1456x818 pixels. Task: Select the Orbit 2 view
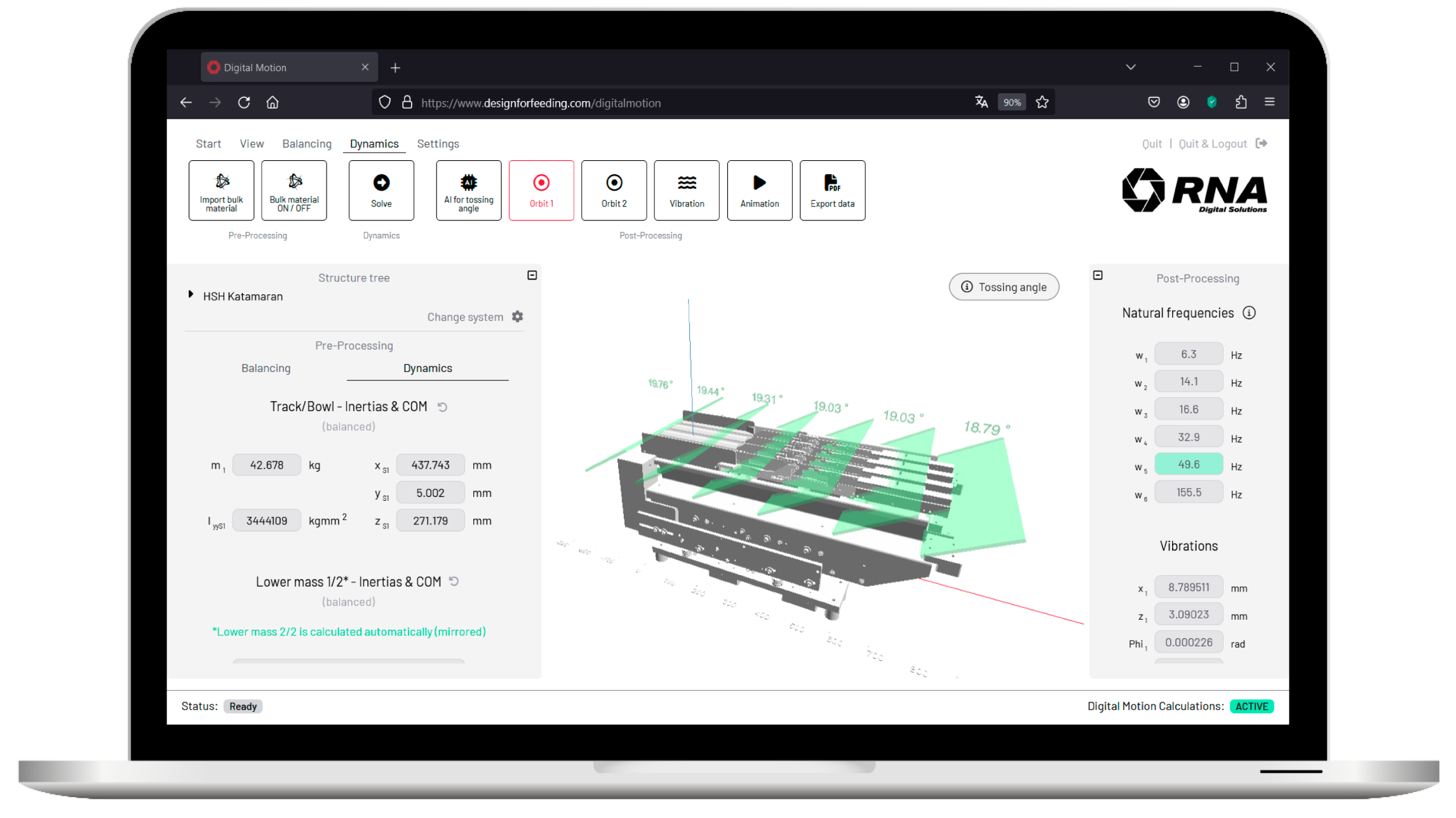click(x=614, y=191)
